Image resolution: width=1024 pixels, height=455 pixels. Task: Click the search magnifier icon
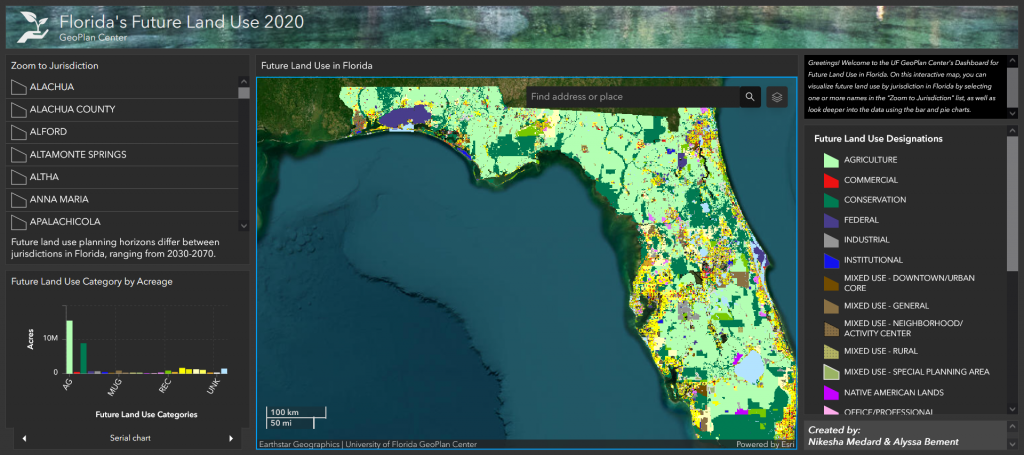750,97
